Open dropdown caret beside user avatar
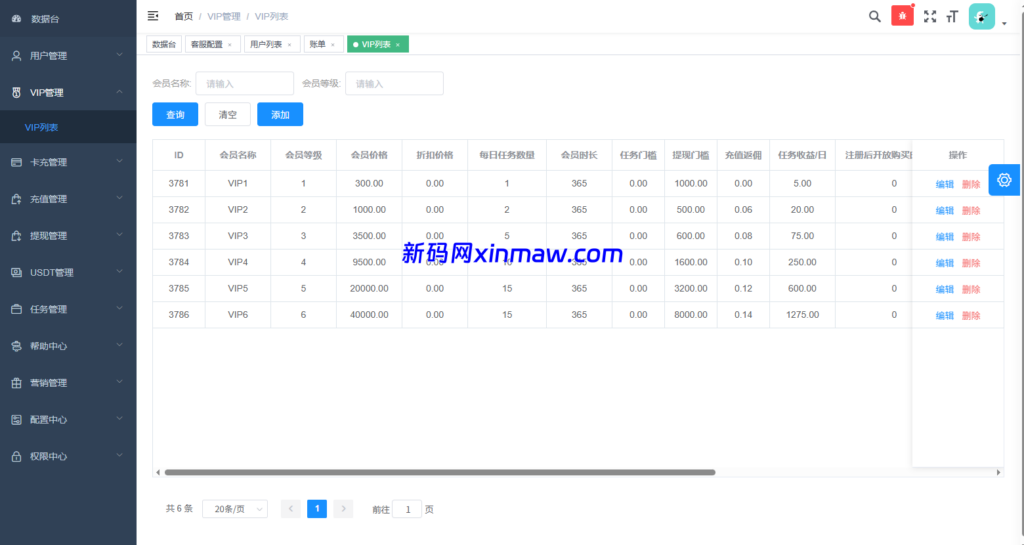 1004,23
